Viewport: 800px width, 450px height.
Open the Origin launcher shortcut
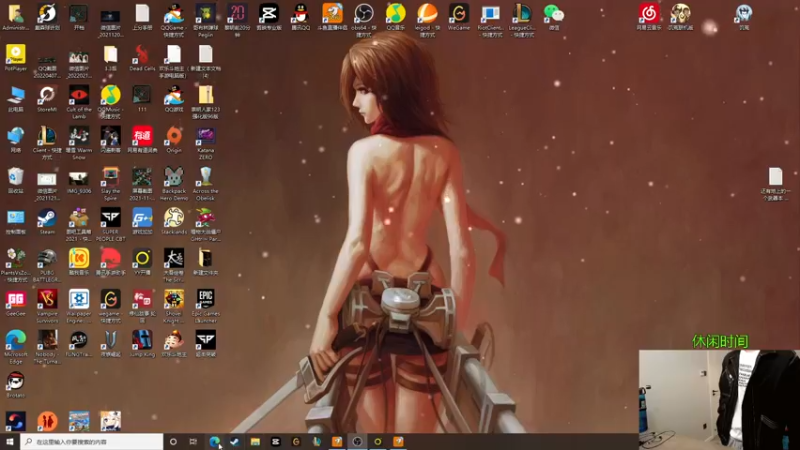point(173,140)
